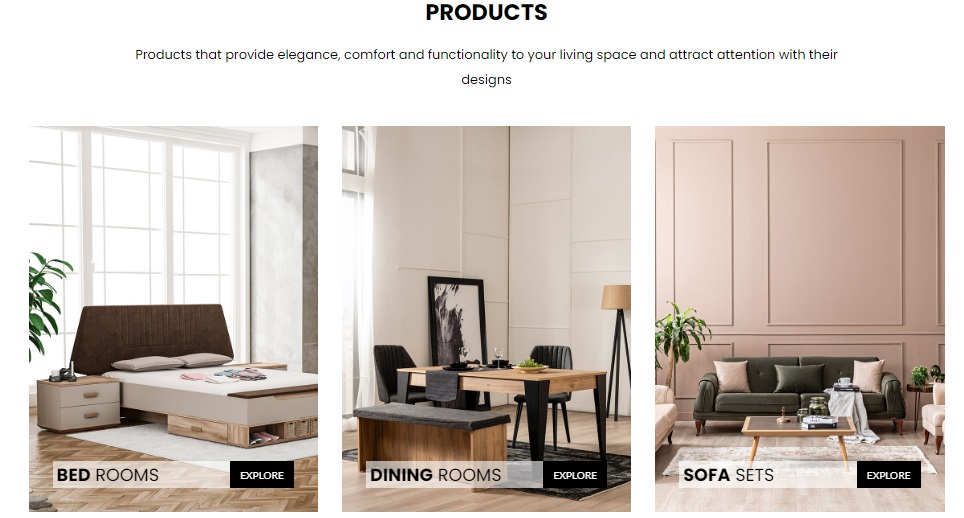Click the brown headboard in bedroom image

(x=151, y=335)
